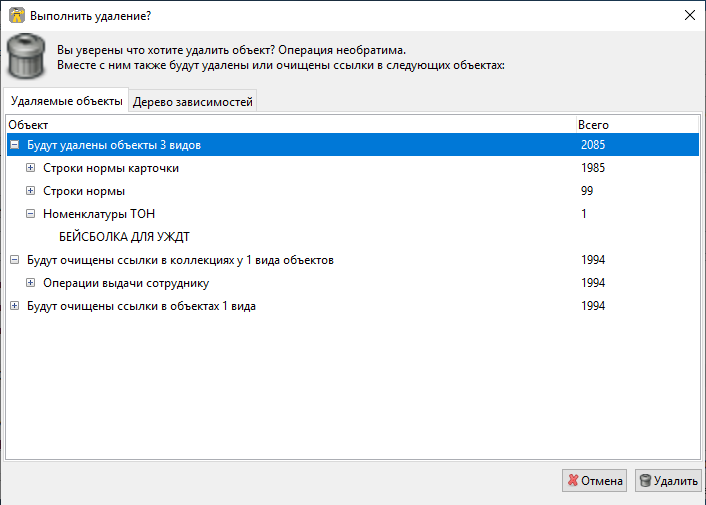Click the large trash can icon

pos(26,56)
